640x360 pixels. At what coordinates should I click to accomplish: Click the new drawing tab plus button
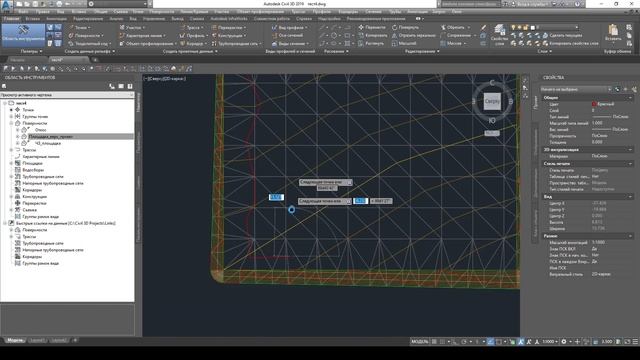(95, 60)
